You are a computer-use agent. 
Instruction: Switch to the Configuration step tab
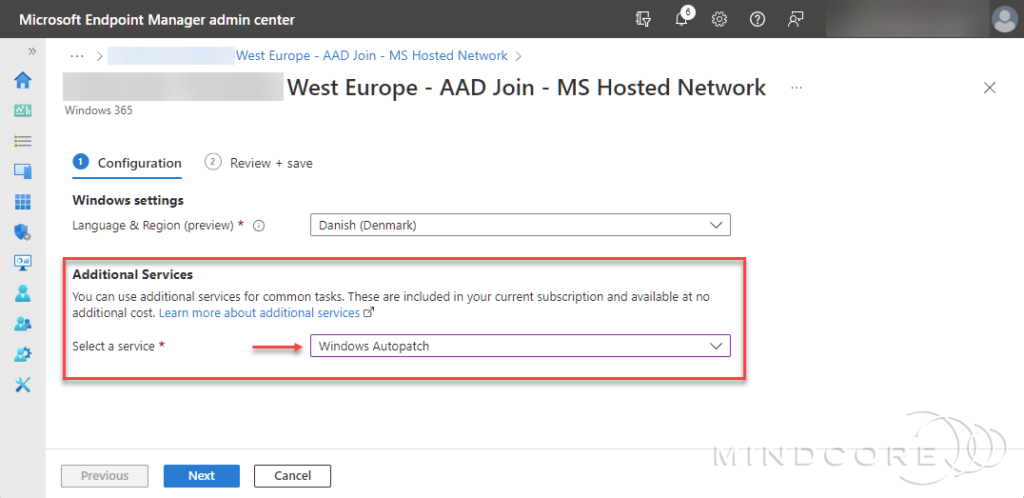click(x=127, y=163)
